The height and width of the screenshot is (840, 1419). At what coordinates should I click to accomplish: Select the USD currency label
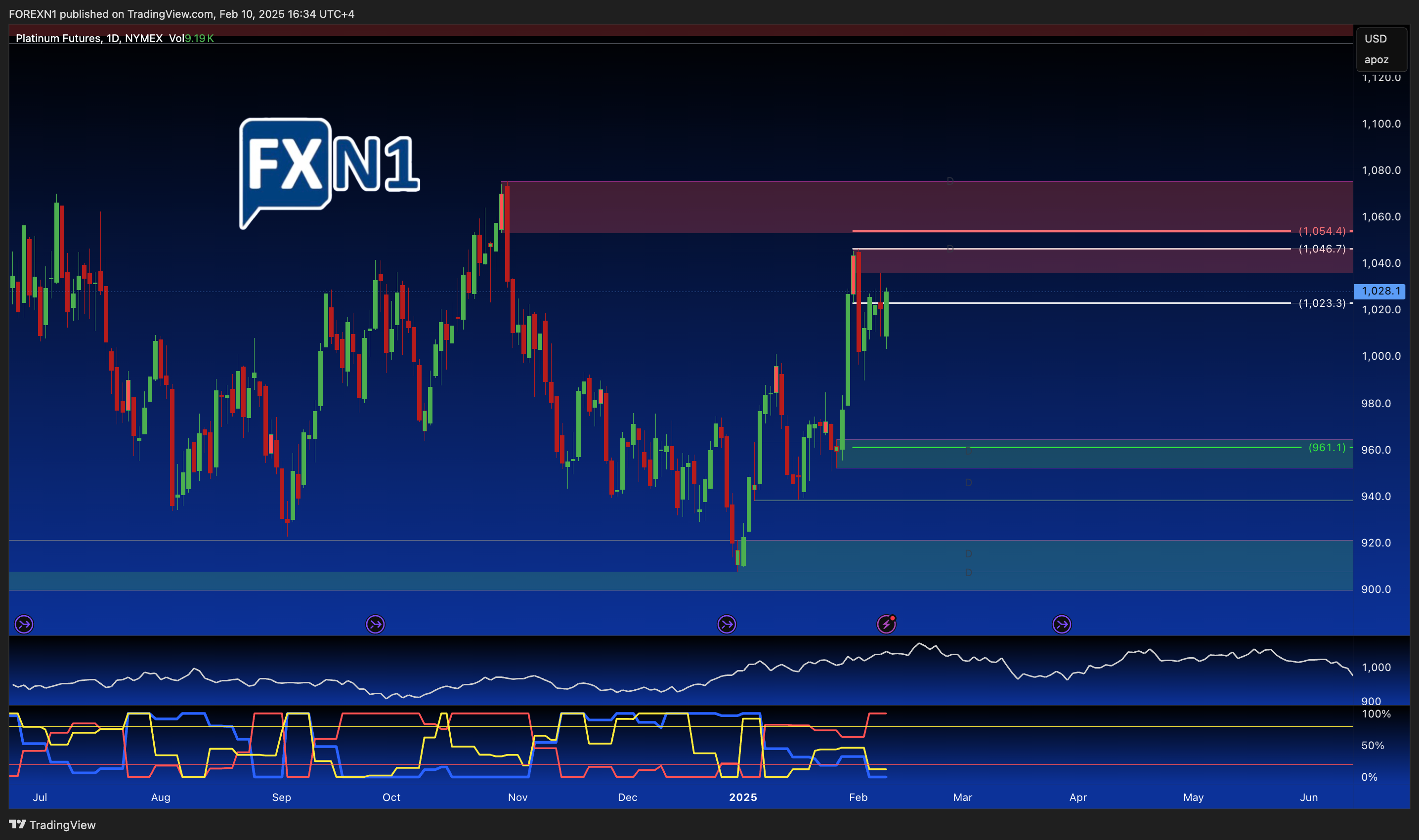pyautogui.click(x=1376, y=39)
